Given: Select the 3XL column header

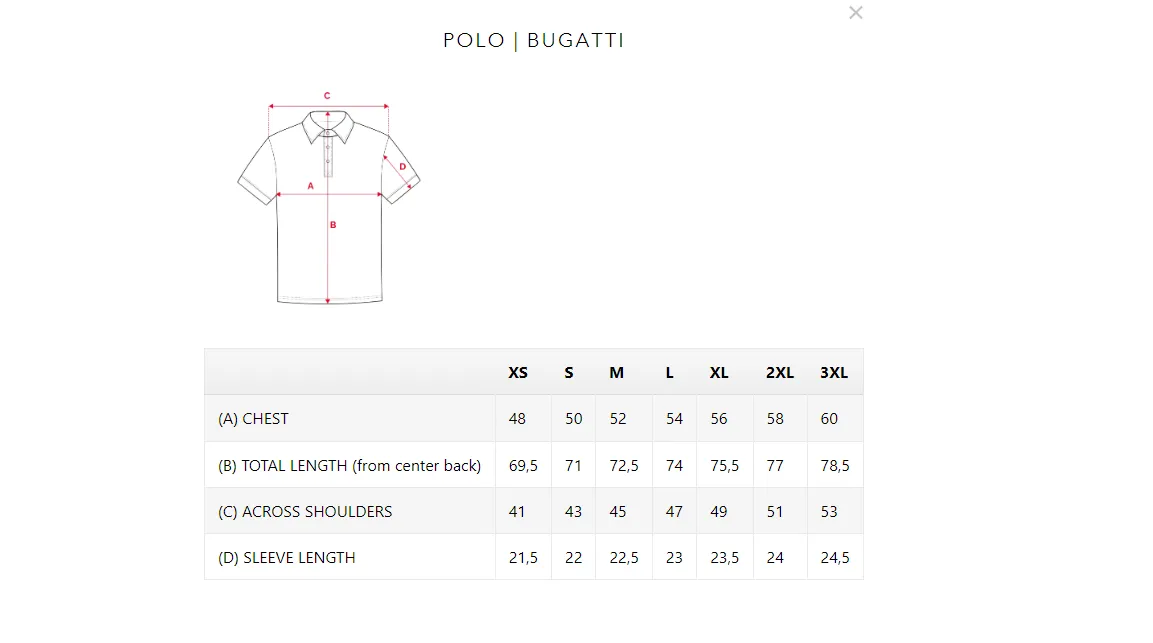Looking at the screenshot, I should [x=834, y=373].
